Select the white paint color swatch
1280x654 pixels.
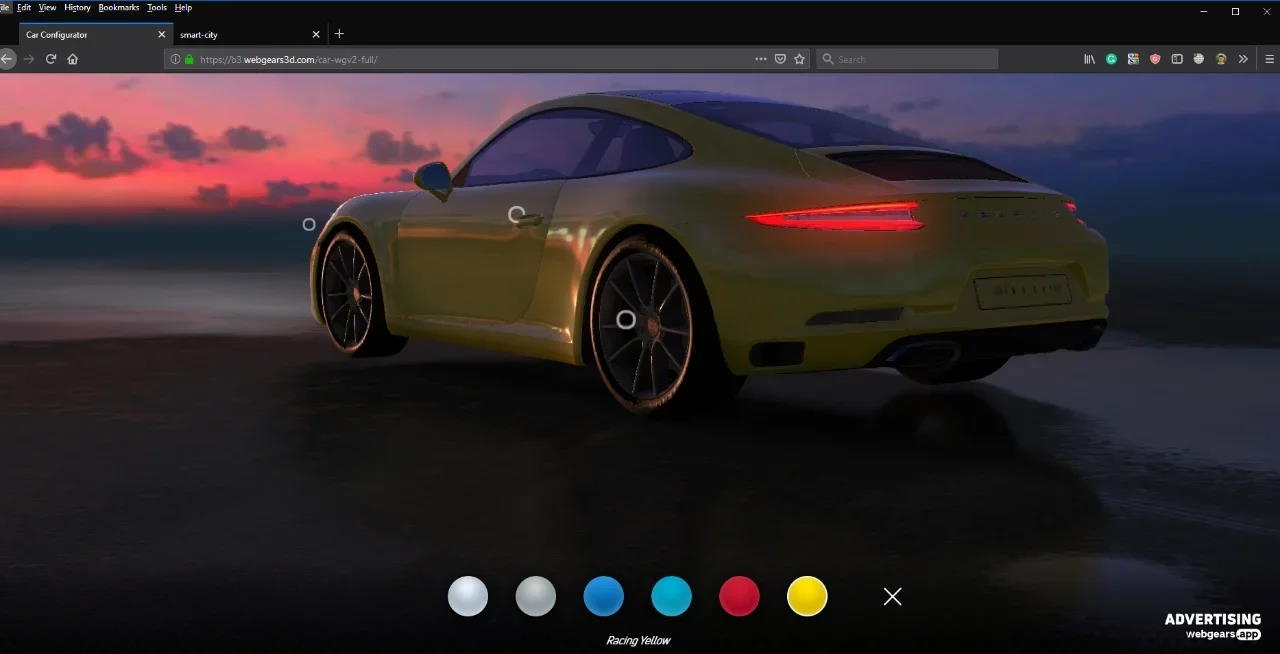(x=468, y=596)
